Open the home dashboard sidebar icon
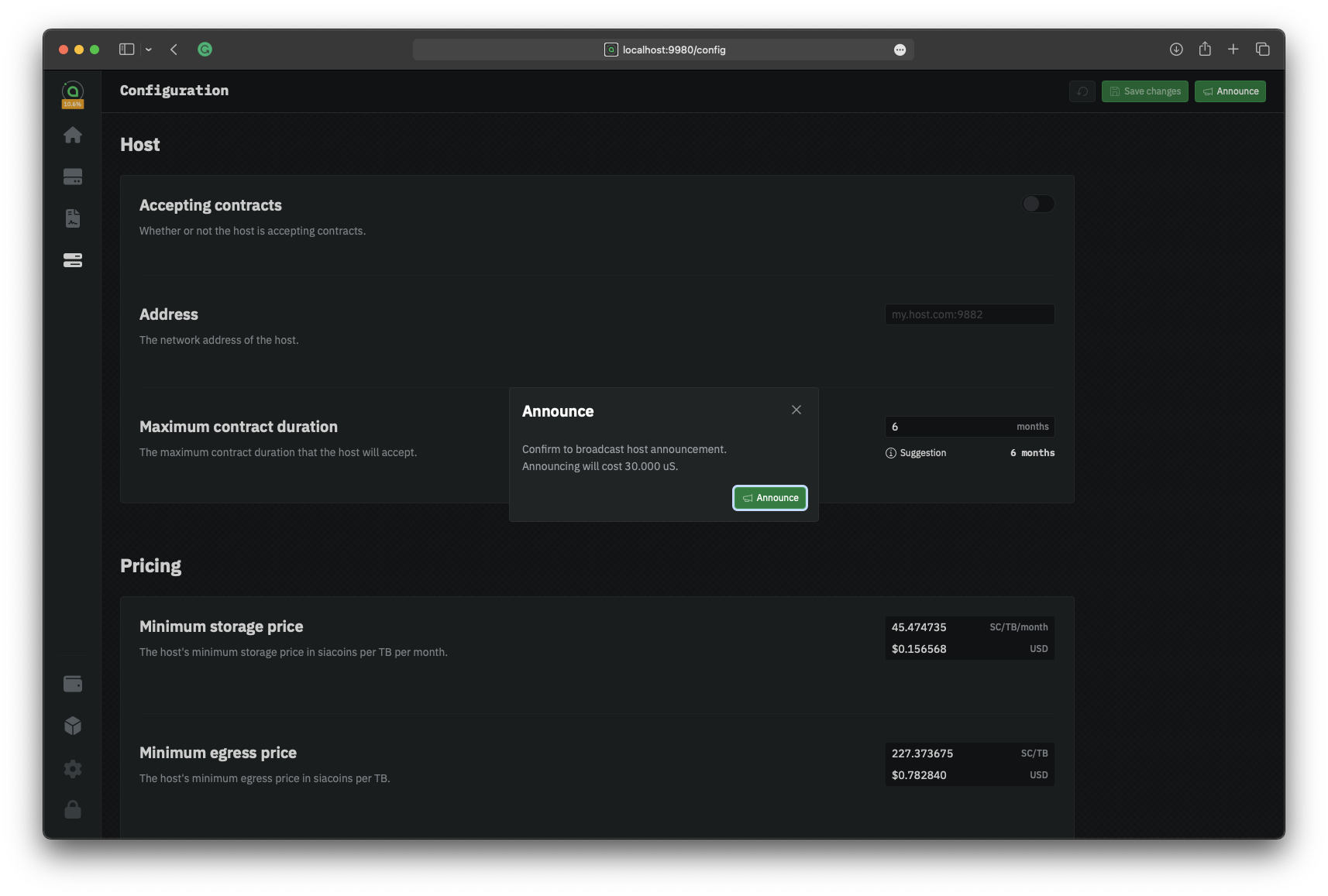This screenshot has height=896, width=1328. [73, 136]
